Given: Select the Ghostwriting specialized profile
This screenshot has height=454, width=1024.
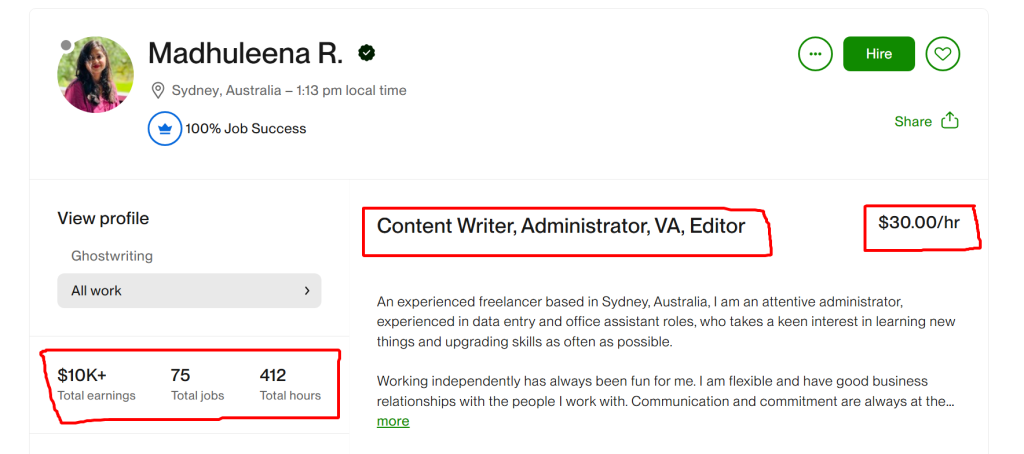Looking at the screenshot, I should [x=112, y=256].
